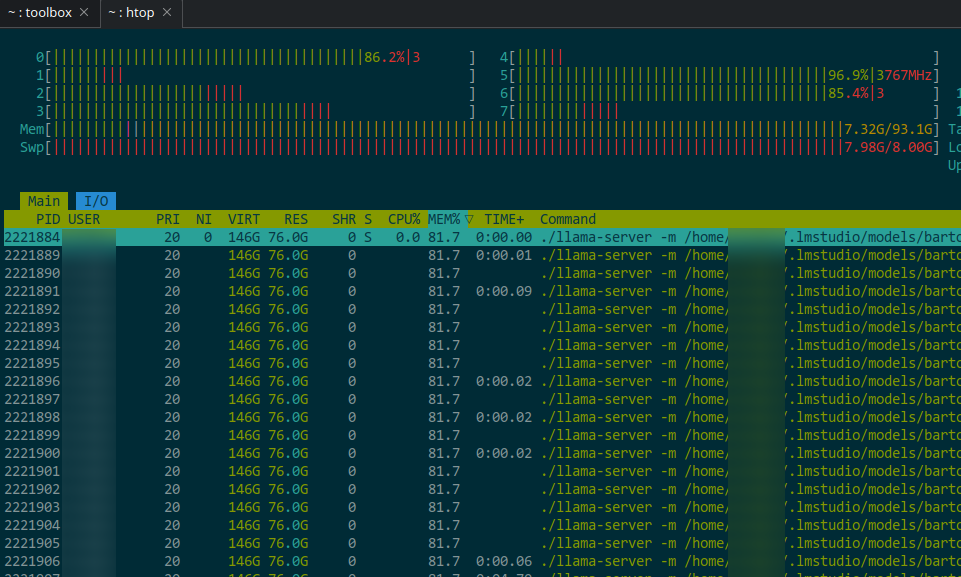Viewport: 961px width, 577px height.
Task: Sort by the TIME+ column header
Action: click(x=504, y=220)
